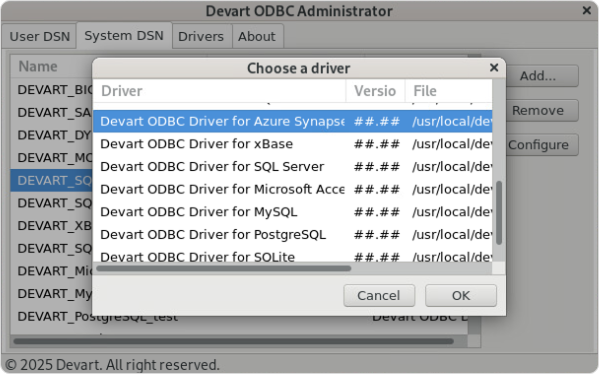Select the DEVART_SA DSN entry
This screenshot has width=599, height=374.
(52, 112)
